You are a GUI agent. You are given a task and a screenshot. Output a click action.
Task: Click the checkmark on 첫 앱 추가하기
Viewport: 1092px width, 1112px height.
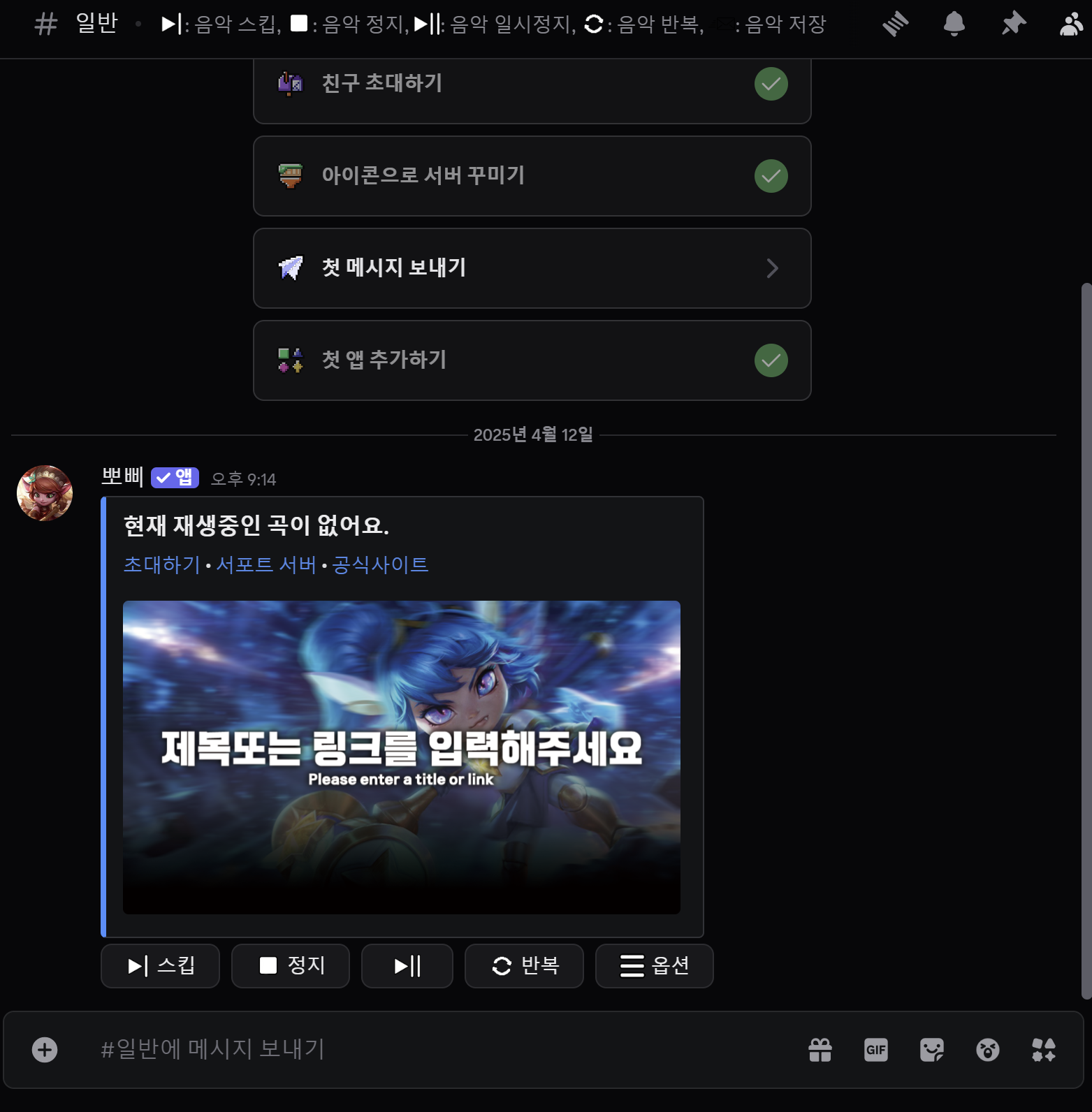coord(771,360)
